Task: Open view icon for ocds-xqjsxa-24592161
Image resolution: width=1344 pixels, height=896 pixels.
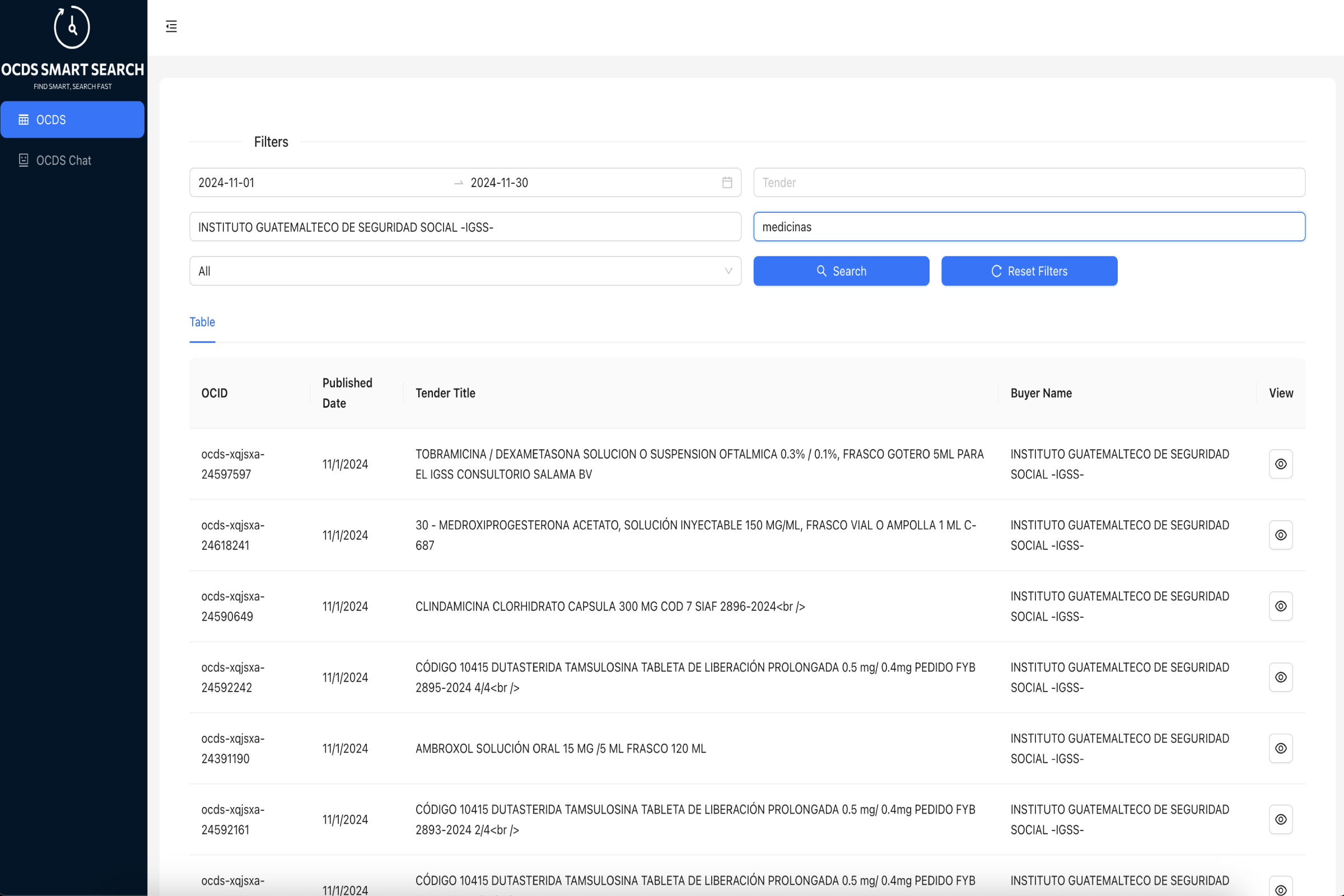Action: tap(1281, 819)
